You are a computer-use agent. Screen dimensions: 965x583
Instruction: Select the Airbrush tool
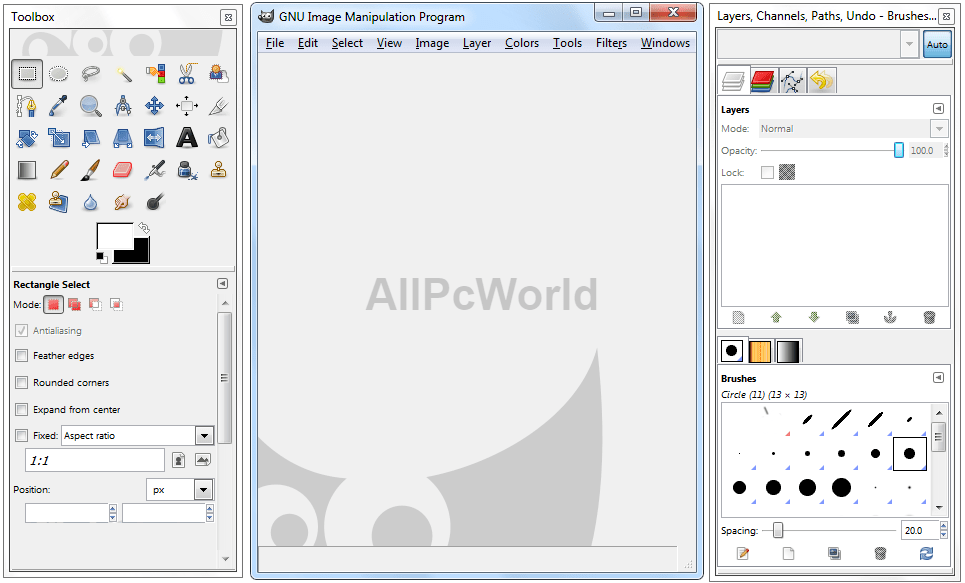pos(155,170)
